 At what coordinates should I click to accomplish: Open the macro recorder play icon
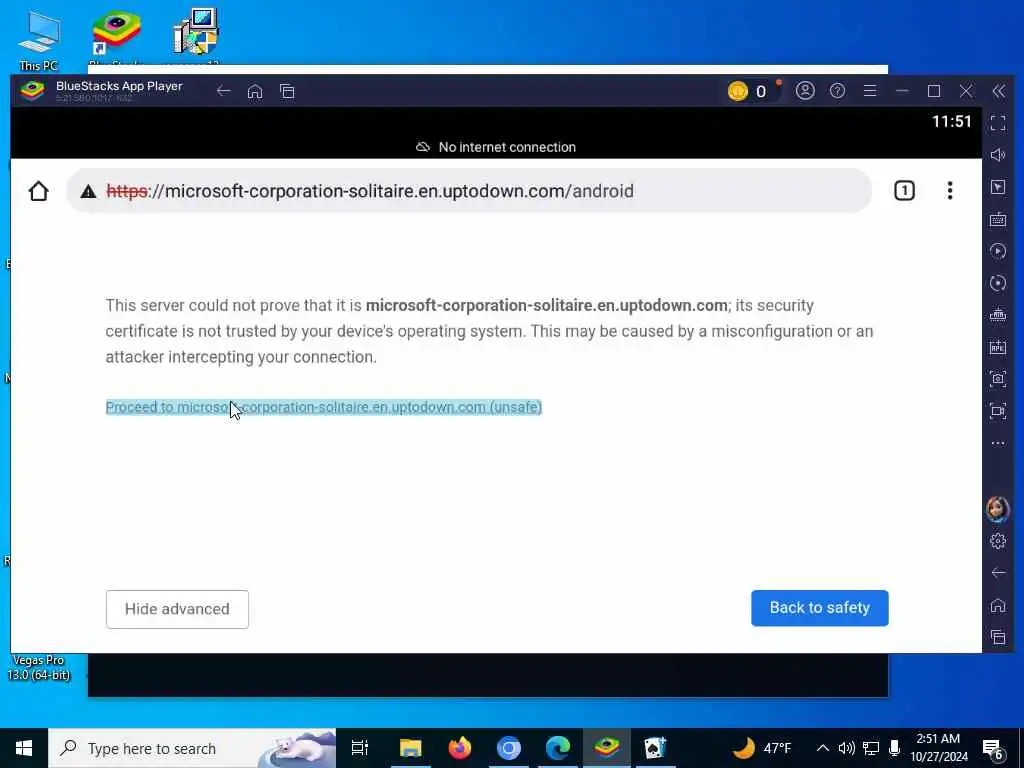(997, 251)
